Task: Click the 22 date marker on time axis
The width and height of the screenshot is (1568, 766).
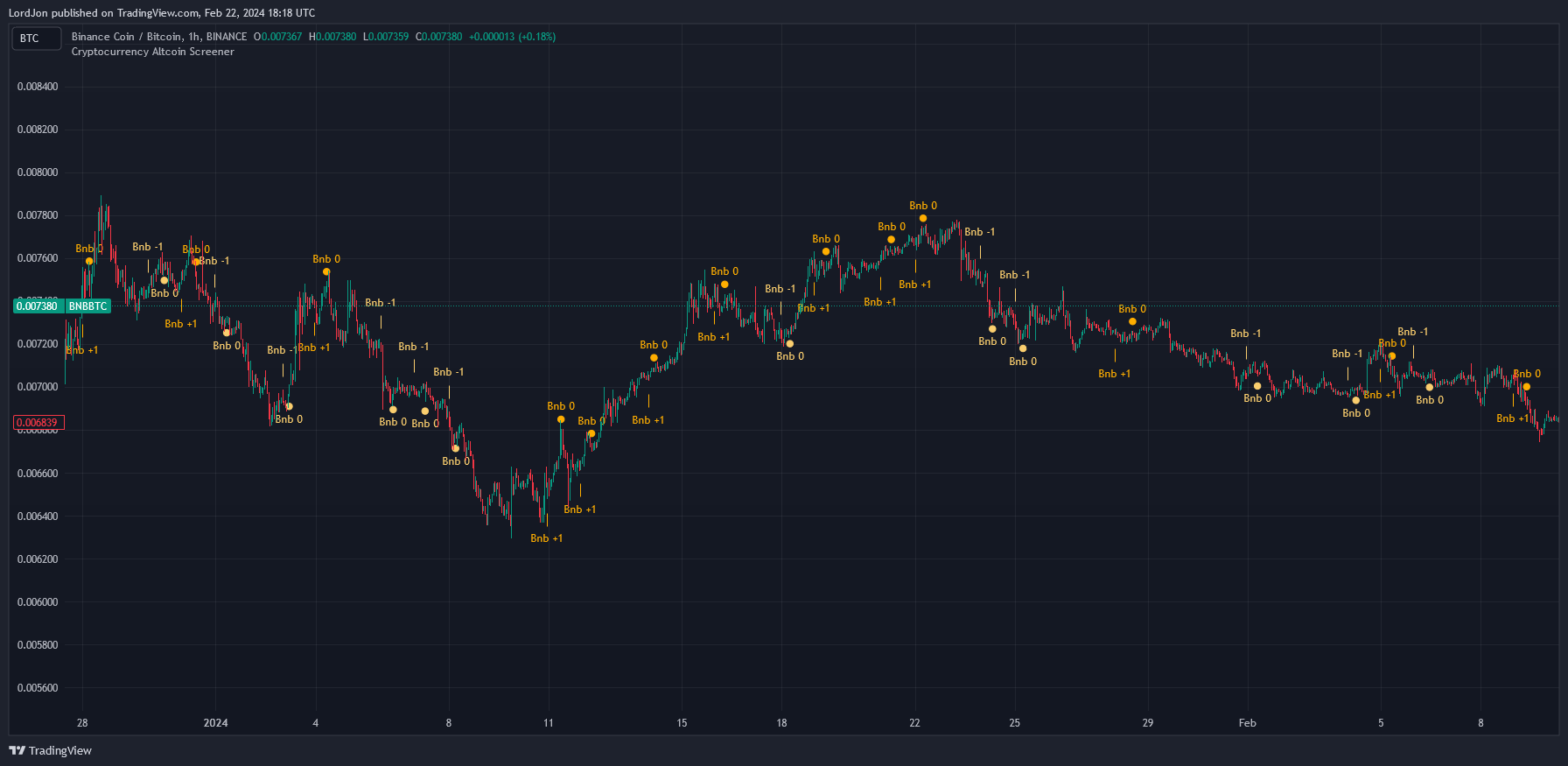Action: click(x=914, y=723)
